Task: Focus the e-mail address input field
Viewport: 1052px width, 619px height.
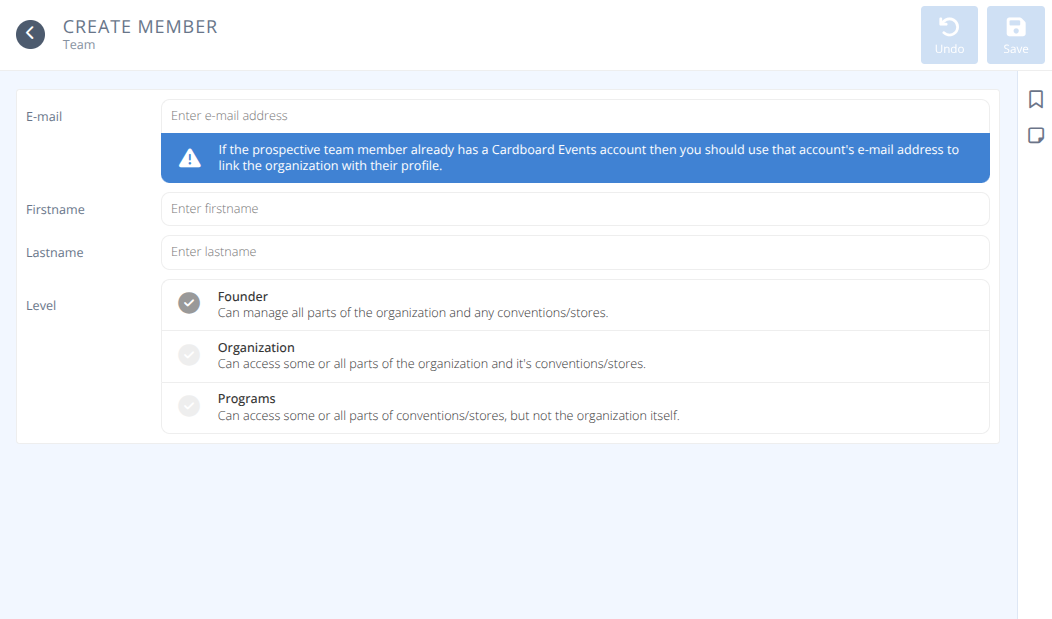Action: 575,116
